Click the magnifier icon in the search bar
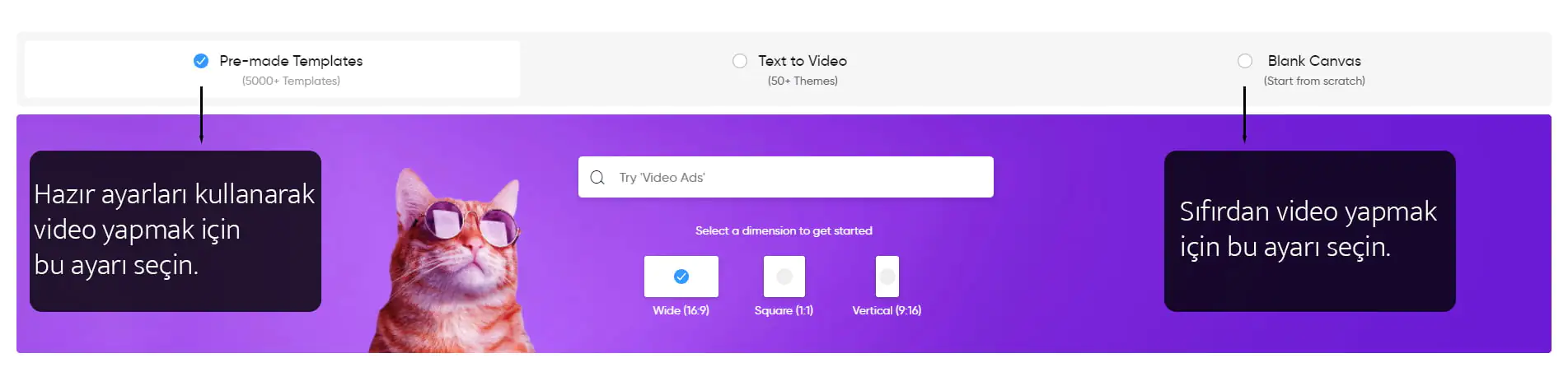The width and height of the screenshot is (1568, 372). [x=597, y=177]
